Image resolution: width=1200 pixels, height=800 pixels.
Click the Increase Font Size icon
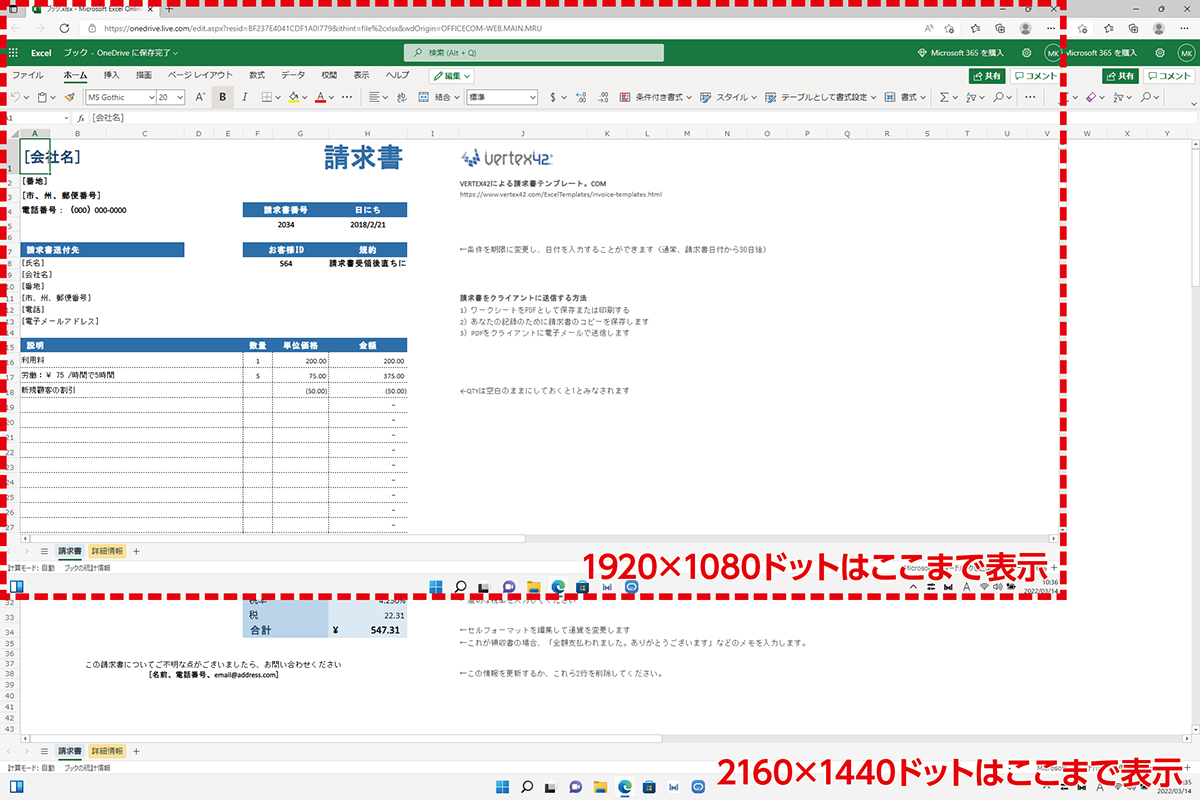199,97
